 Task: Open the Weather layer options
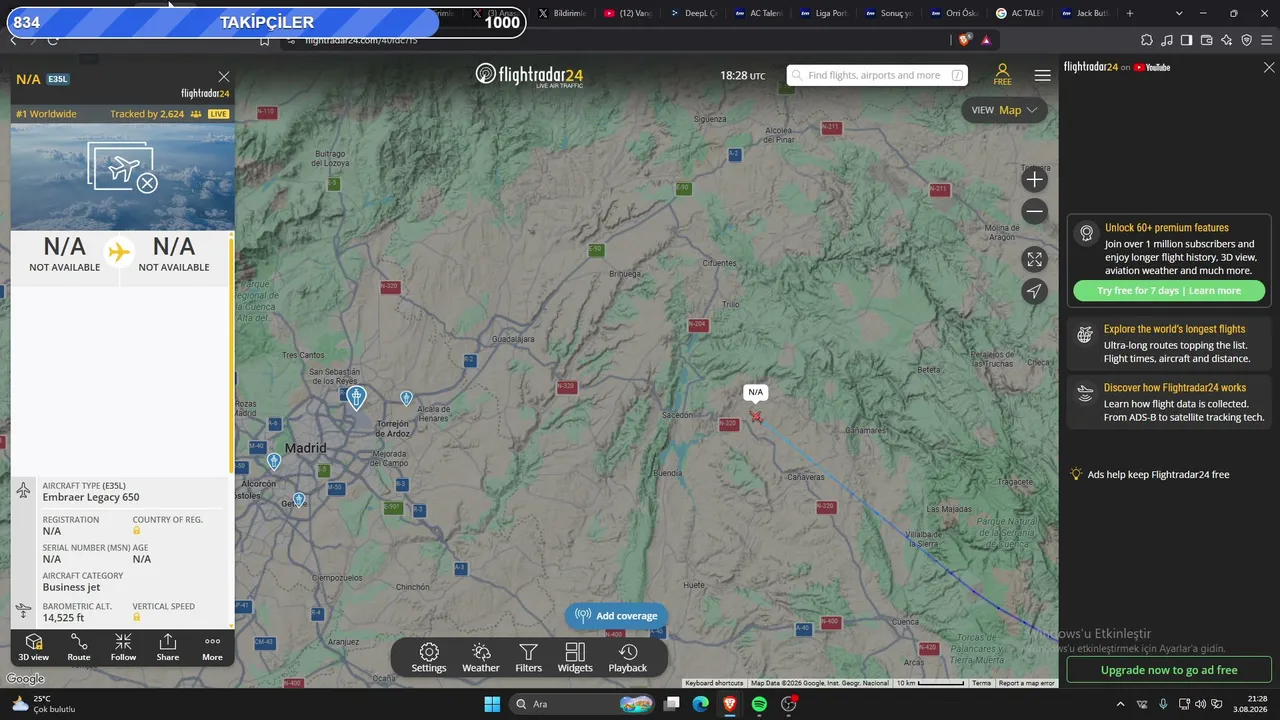coord(481,658)
